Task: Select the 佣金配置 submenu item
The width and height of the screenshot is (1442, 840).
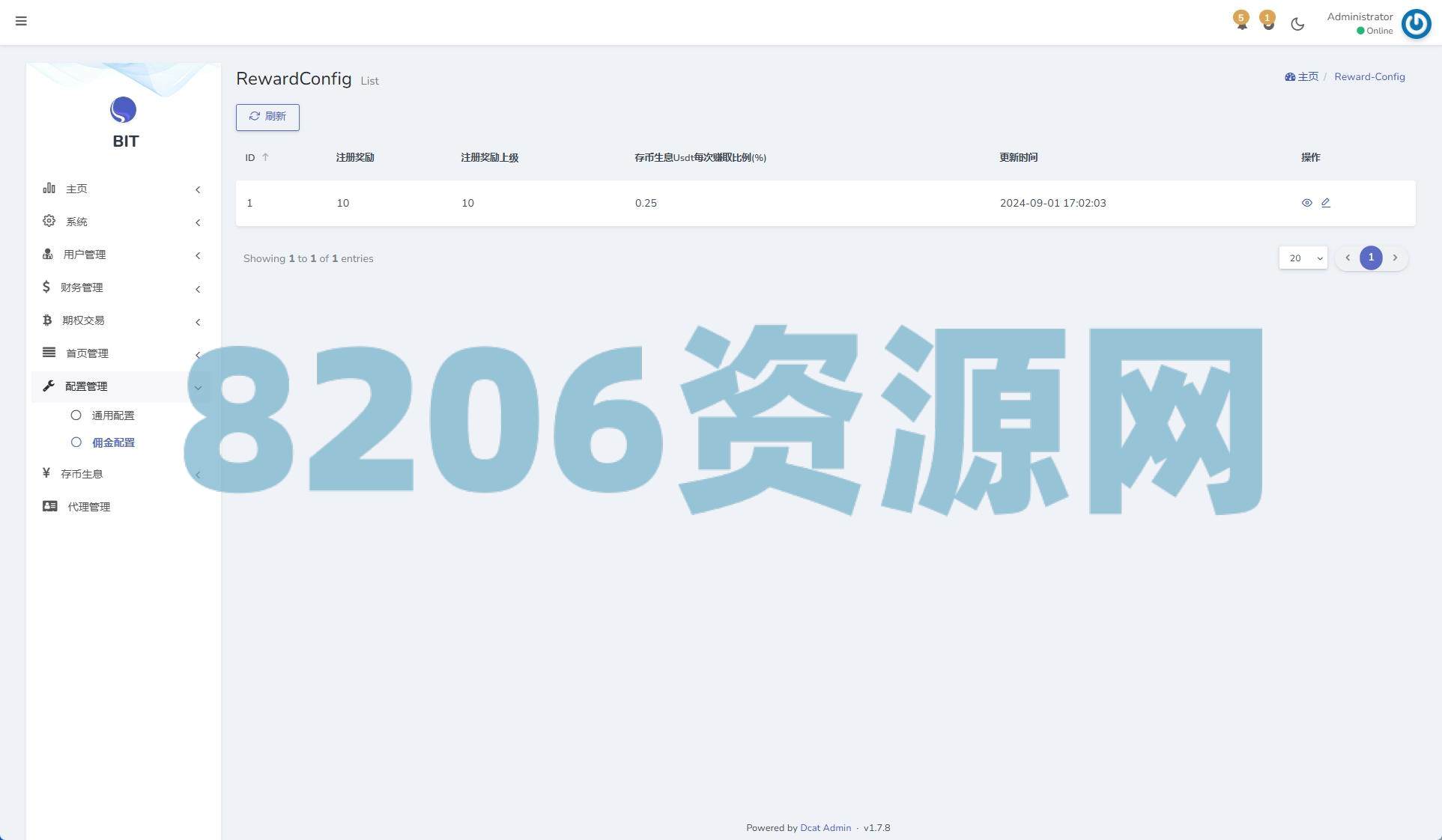Action: (x=113, y=442)
